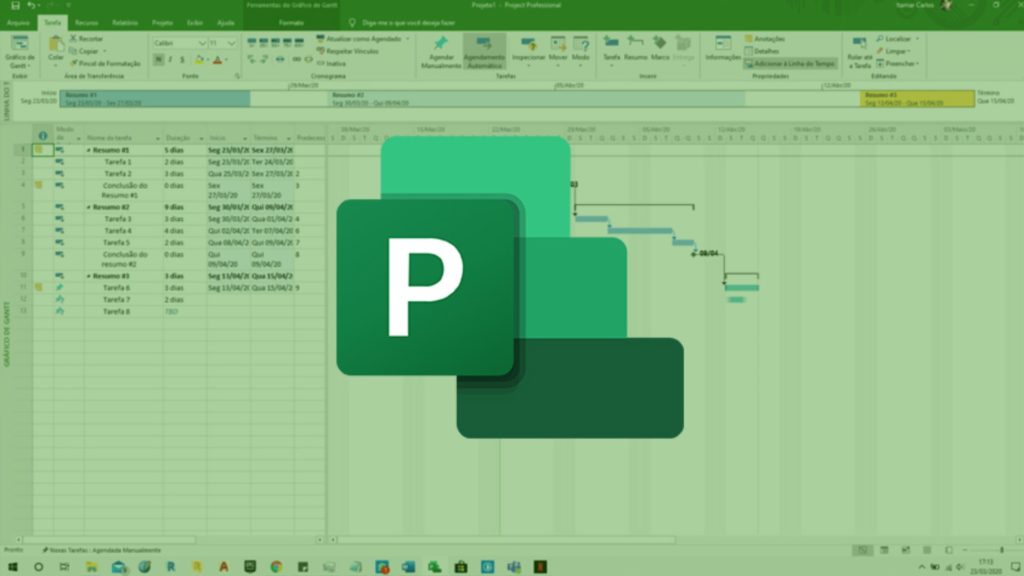Open the Ajuda tab

[226, 23]
